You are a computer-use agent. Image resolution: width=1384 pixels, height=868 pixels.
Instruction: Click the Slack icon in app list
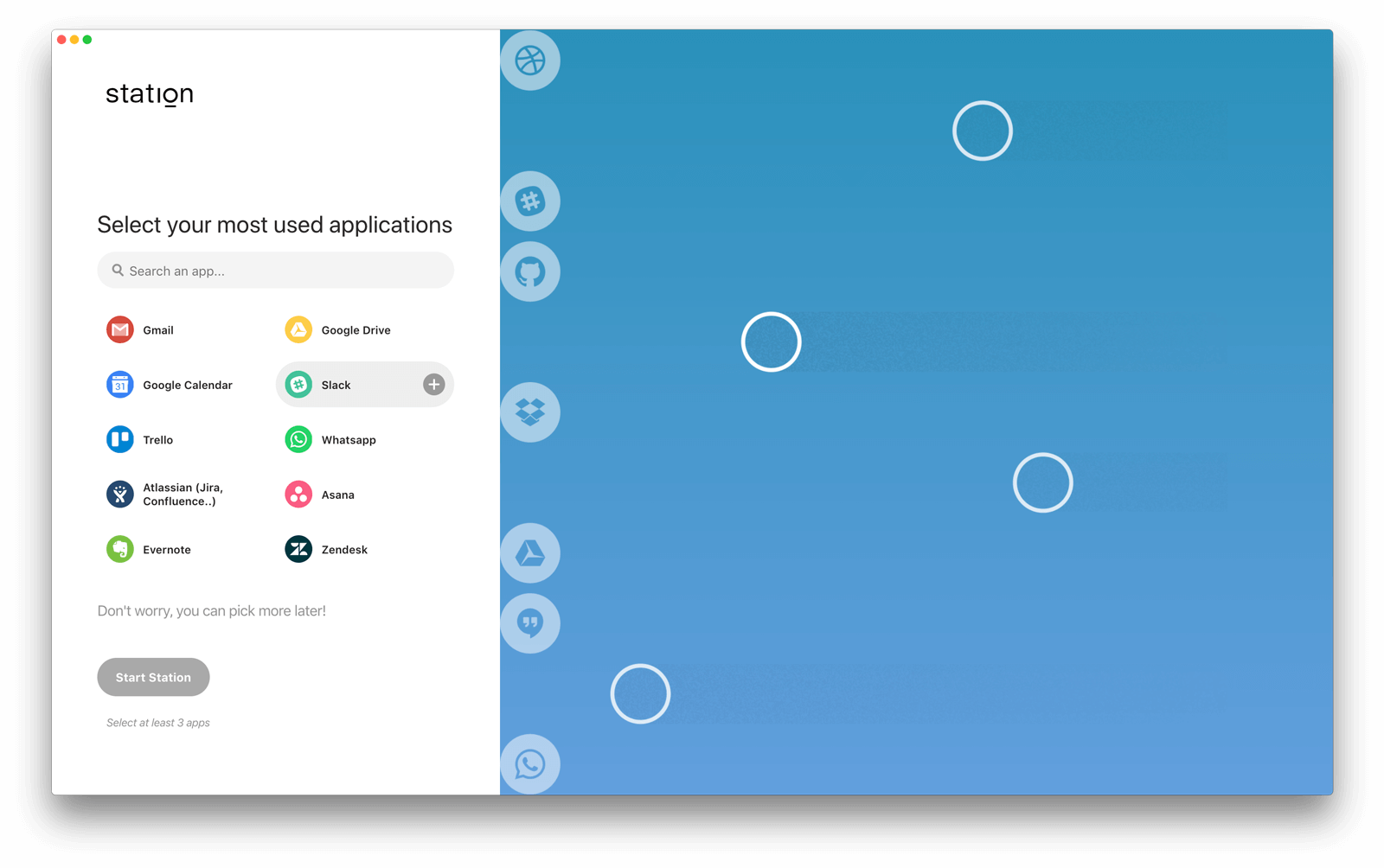click(298, 385)
